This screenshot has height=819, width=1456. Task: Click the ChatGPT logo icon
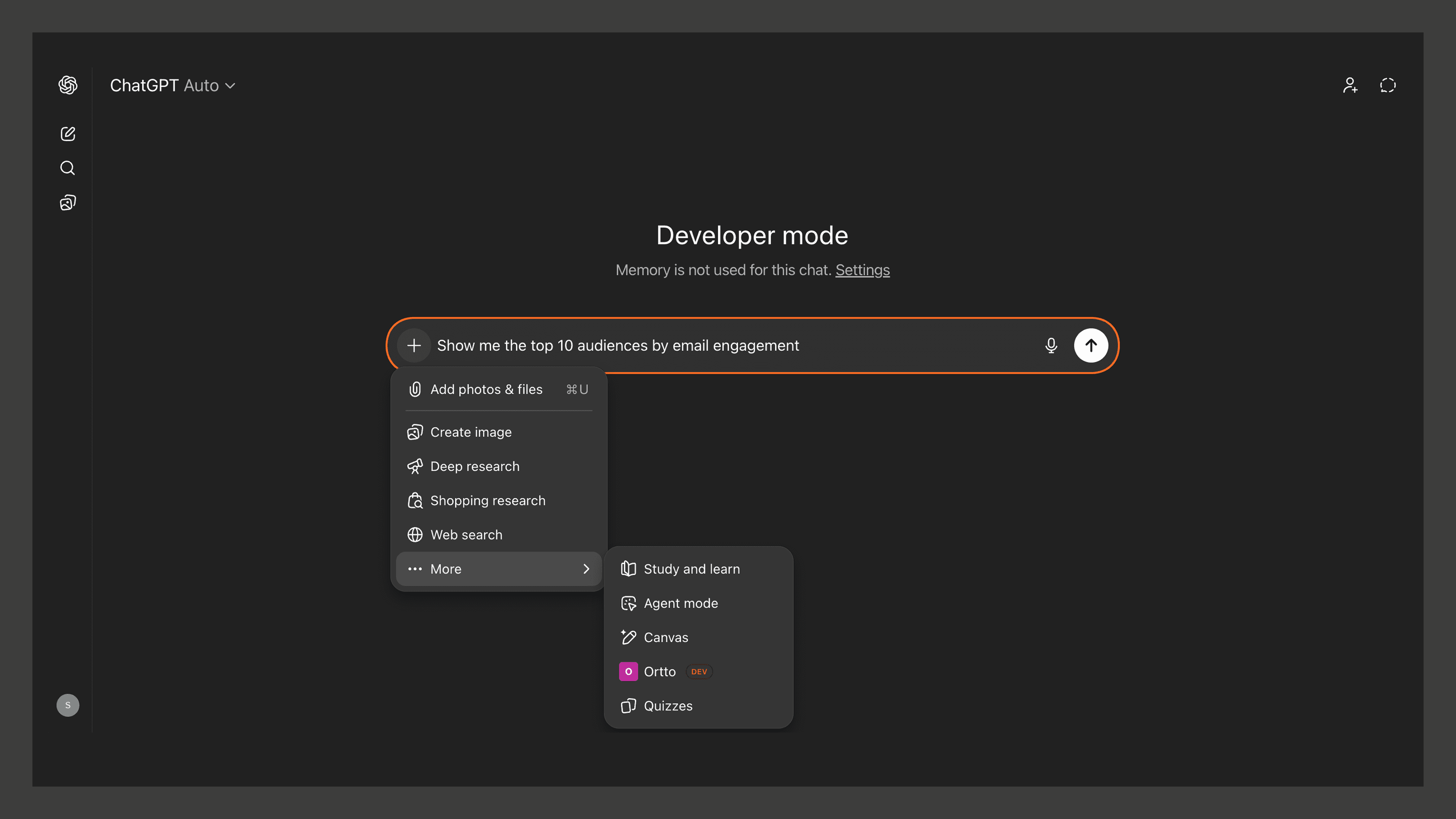click(68, 85)
